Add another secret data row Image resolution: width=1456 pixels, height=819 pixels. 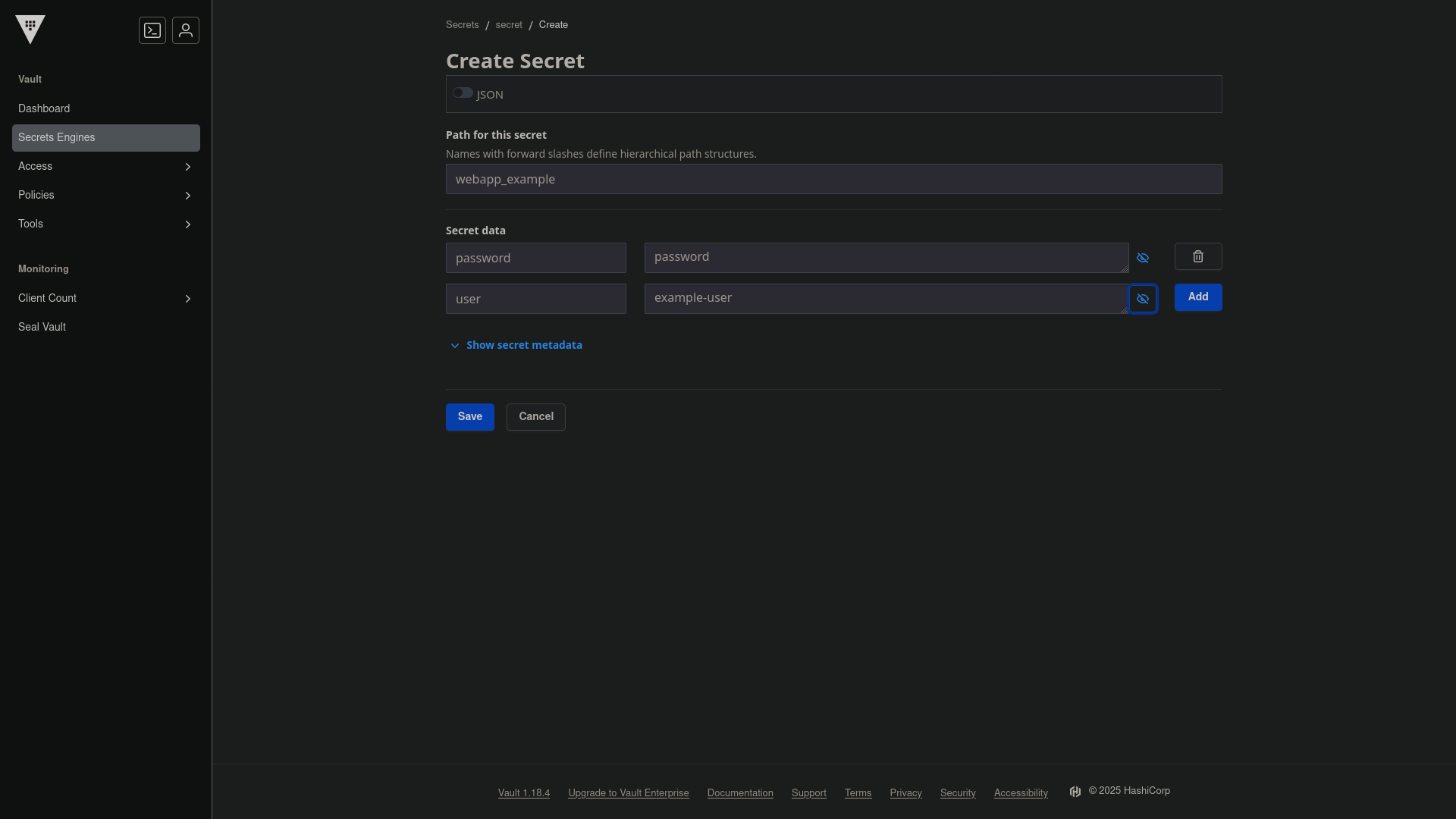(x=1197, y=297)
